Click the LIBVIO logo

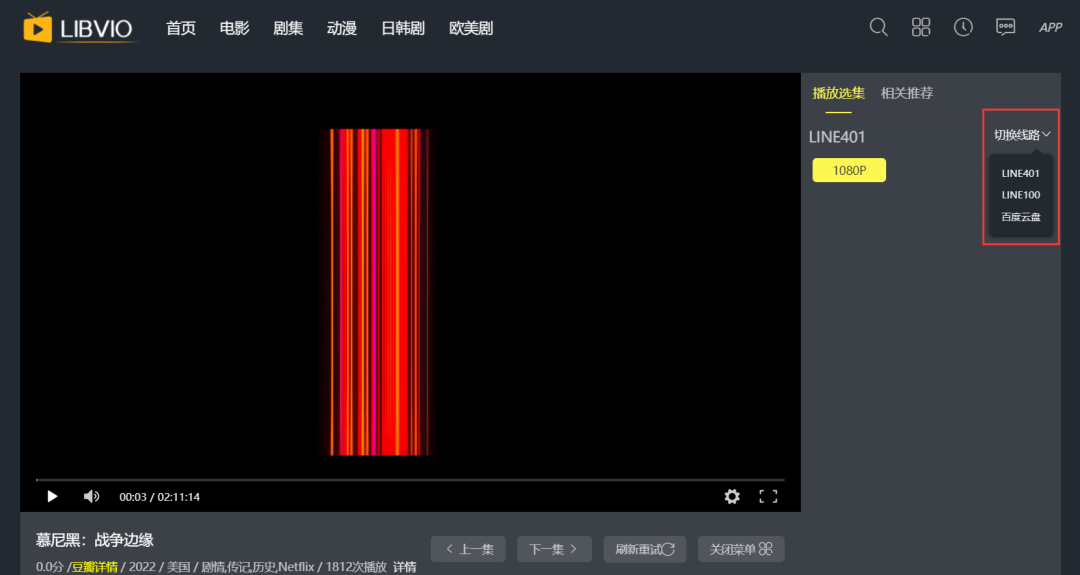click(x=80, y=28)
